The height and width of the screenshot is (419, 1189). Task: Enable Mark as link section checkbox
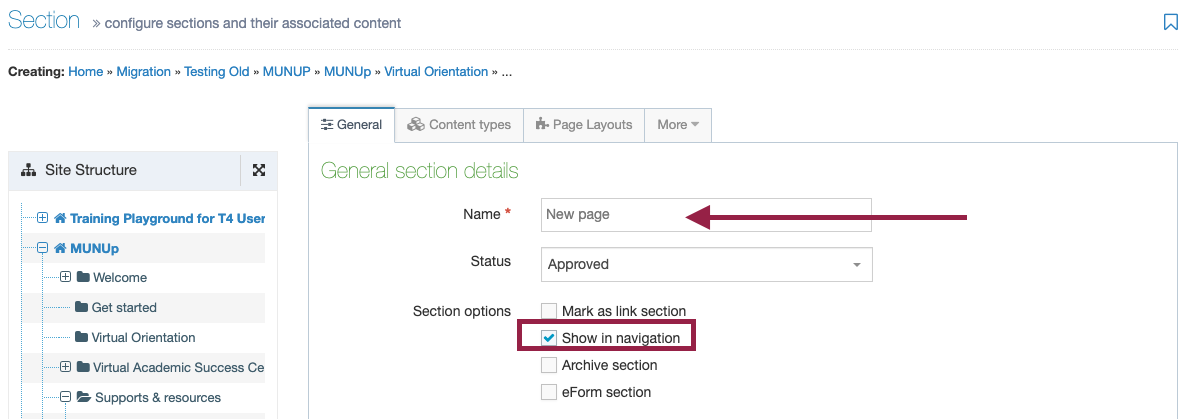pyautogui.click(x=549, y=311)
